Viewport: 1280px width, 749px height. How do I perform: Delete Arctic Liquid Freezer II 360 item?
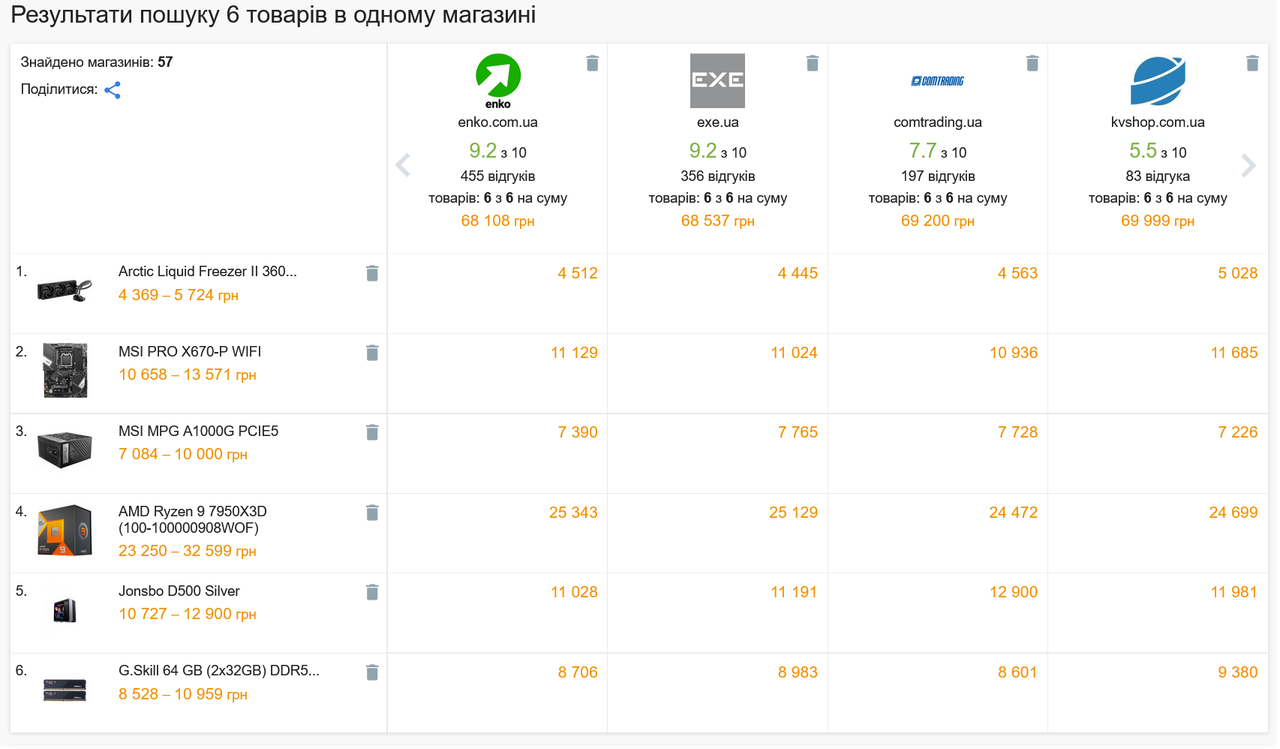tap(372, 273)
